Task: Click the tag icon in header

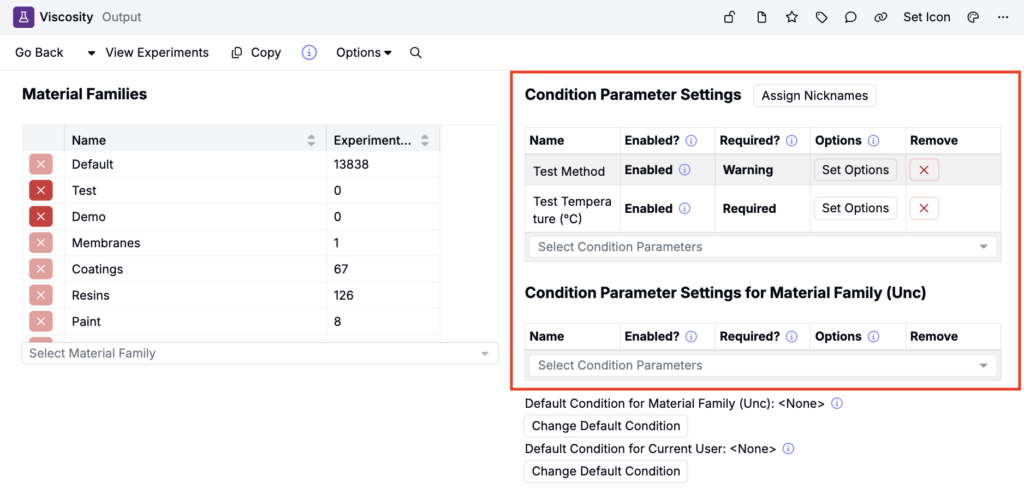Action: (x=822, y=18)
